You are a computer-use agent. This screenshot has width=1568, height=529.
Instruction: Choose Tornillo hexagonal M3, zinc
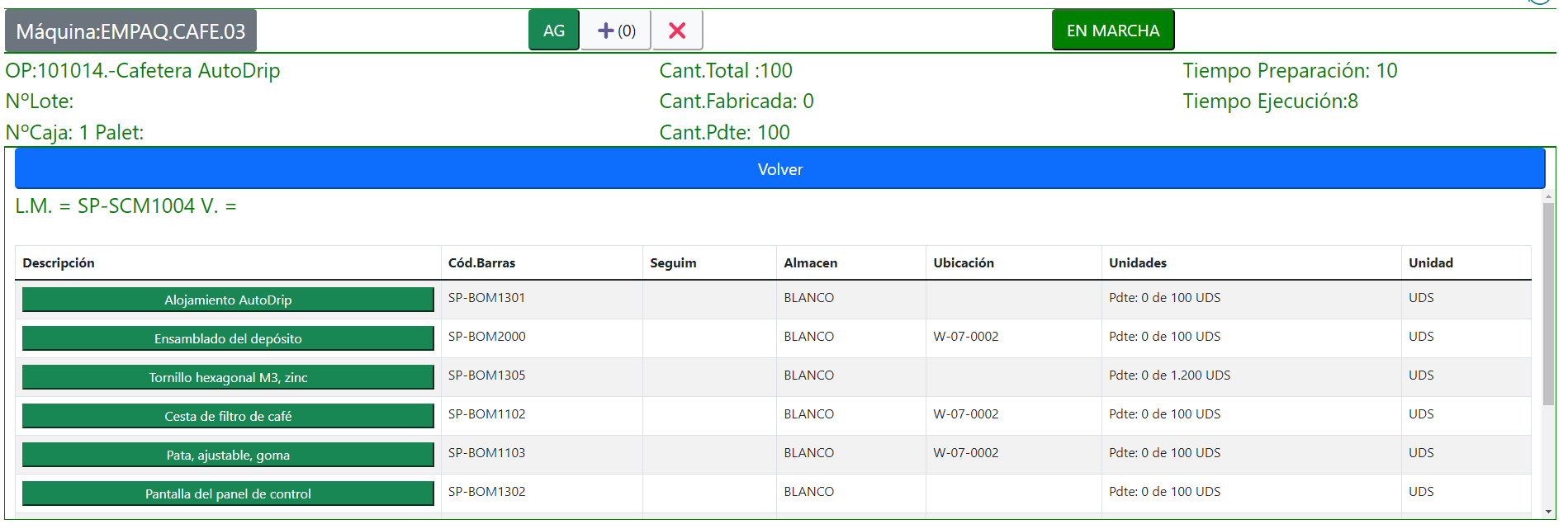(228, 377)
